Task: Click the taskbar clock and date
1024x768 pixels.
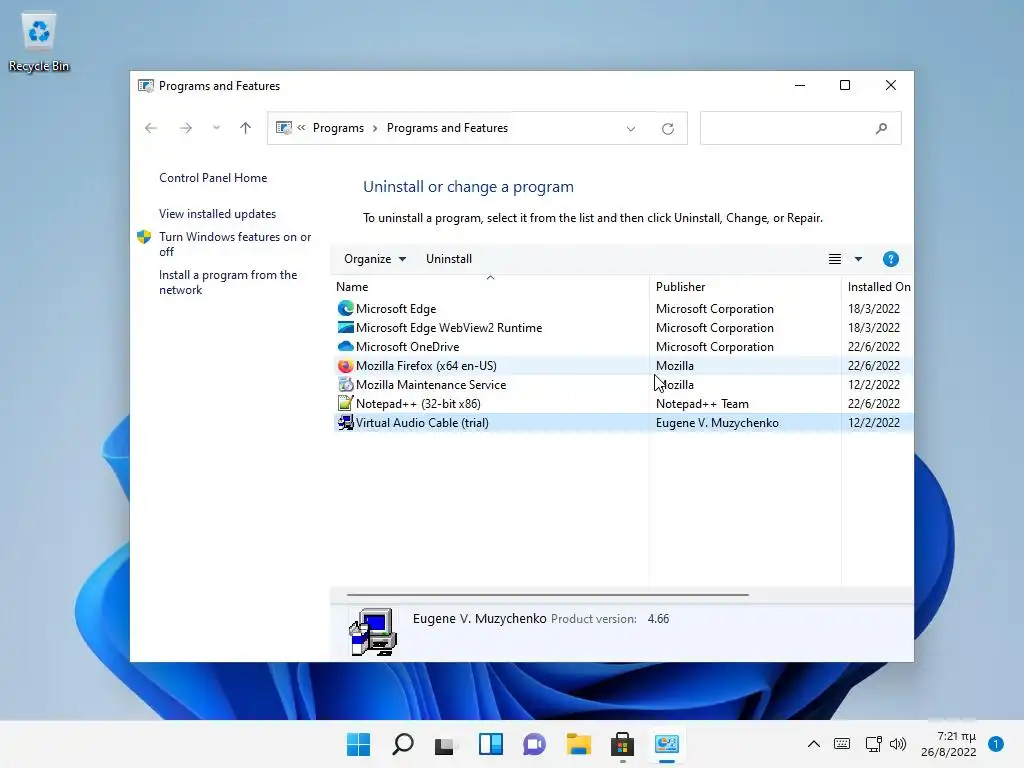Action: (x=949, y=744)
